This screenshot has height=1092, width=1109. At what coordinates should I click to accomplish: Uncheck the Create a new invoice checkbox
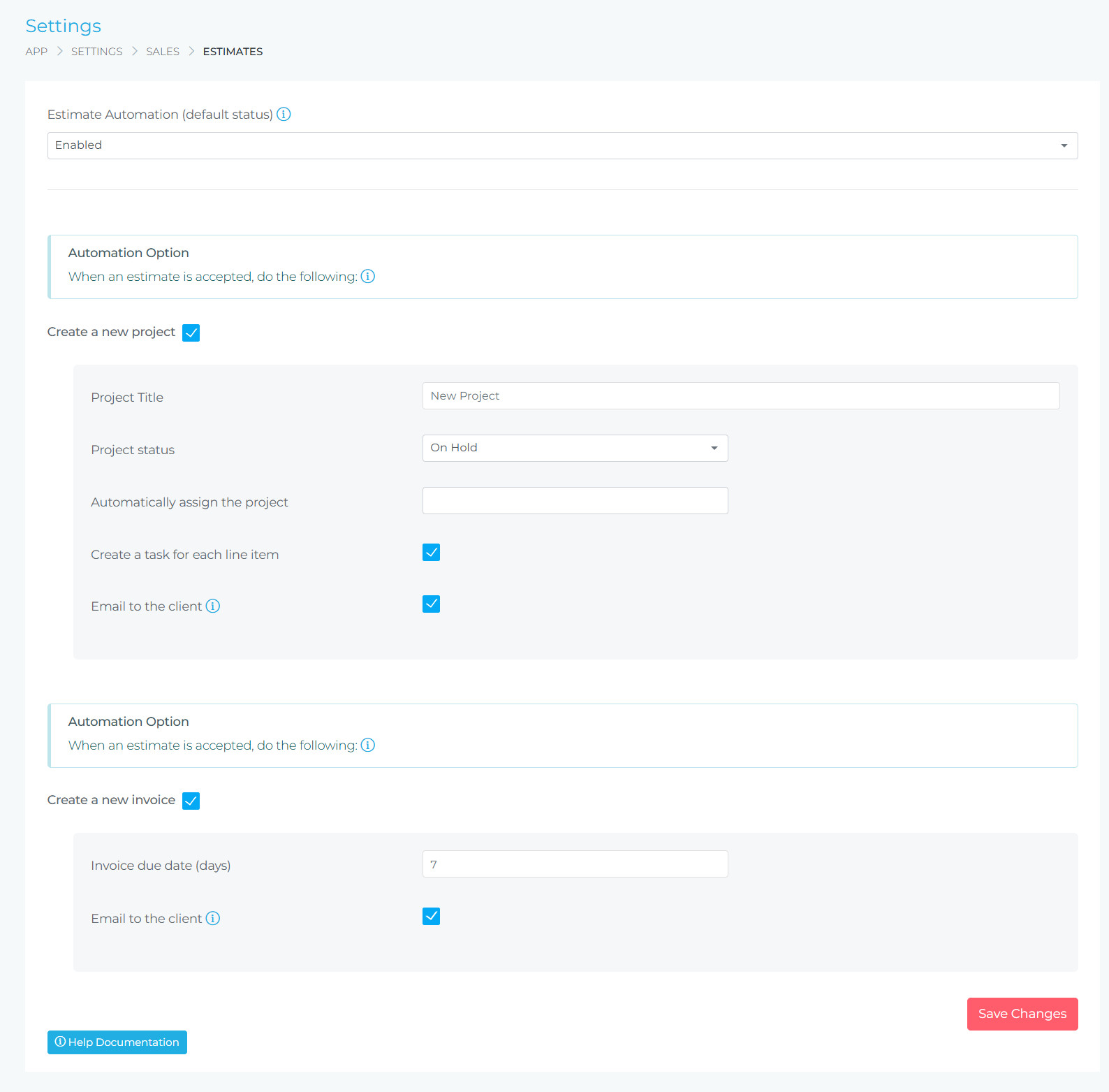[x=191, y=801]
